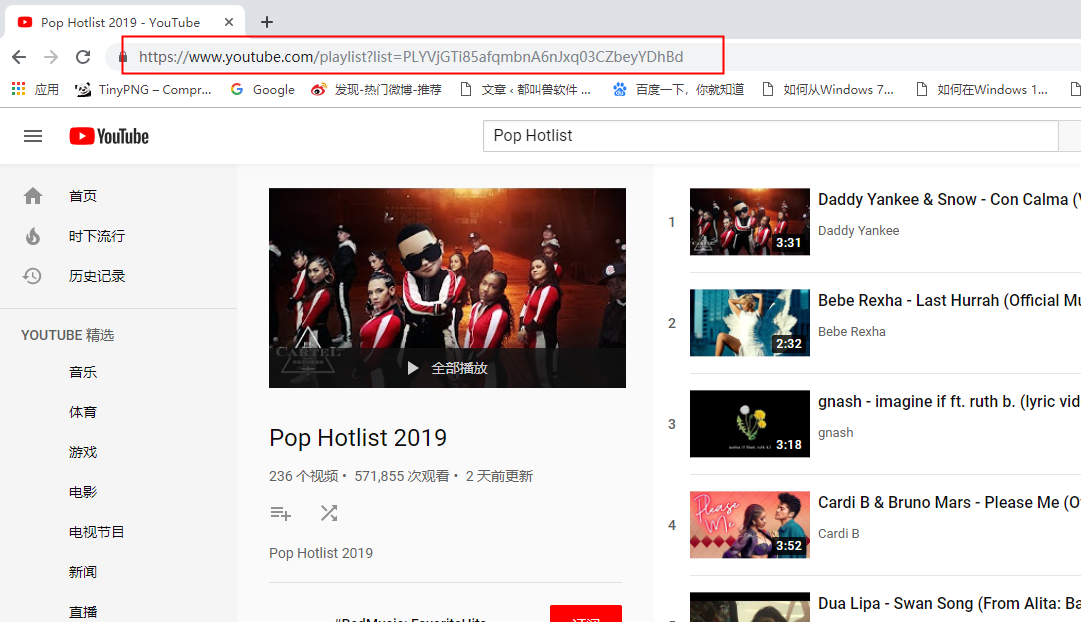Screen dimensions: 1081x622
Task: Open the TinyPNG bookmark
Action: pos(143,90)
